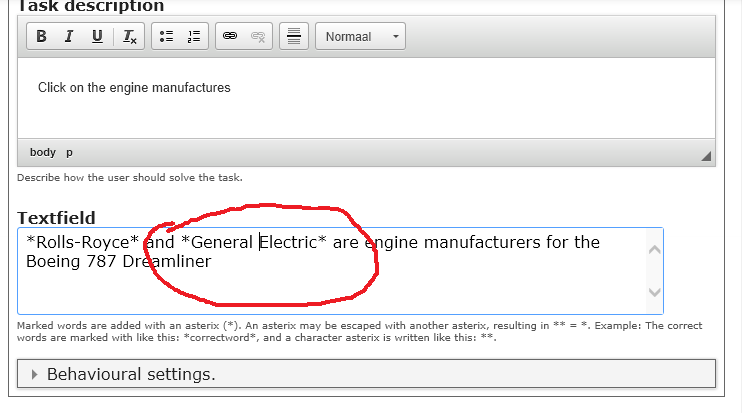Click the unlink icon
The height and width of the screenshot is (413, 742).
[x=258, y=36]
